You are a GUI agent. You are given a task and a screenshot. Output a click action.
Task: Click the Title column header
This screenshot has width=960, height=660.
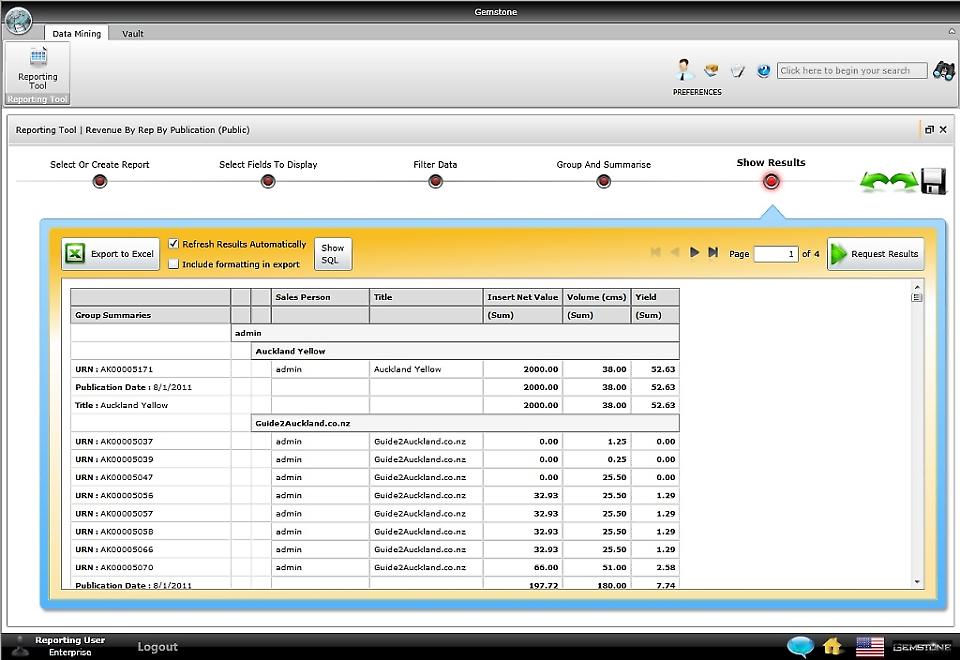426,297
